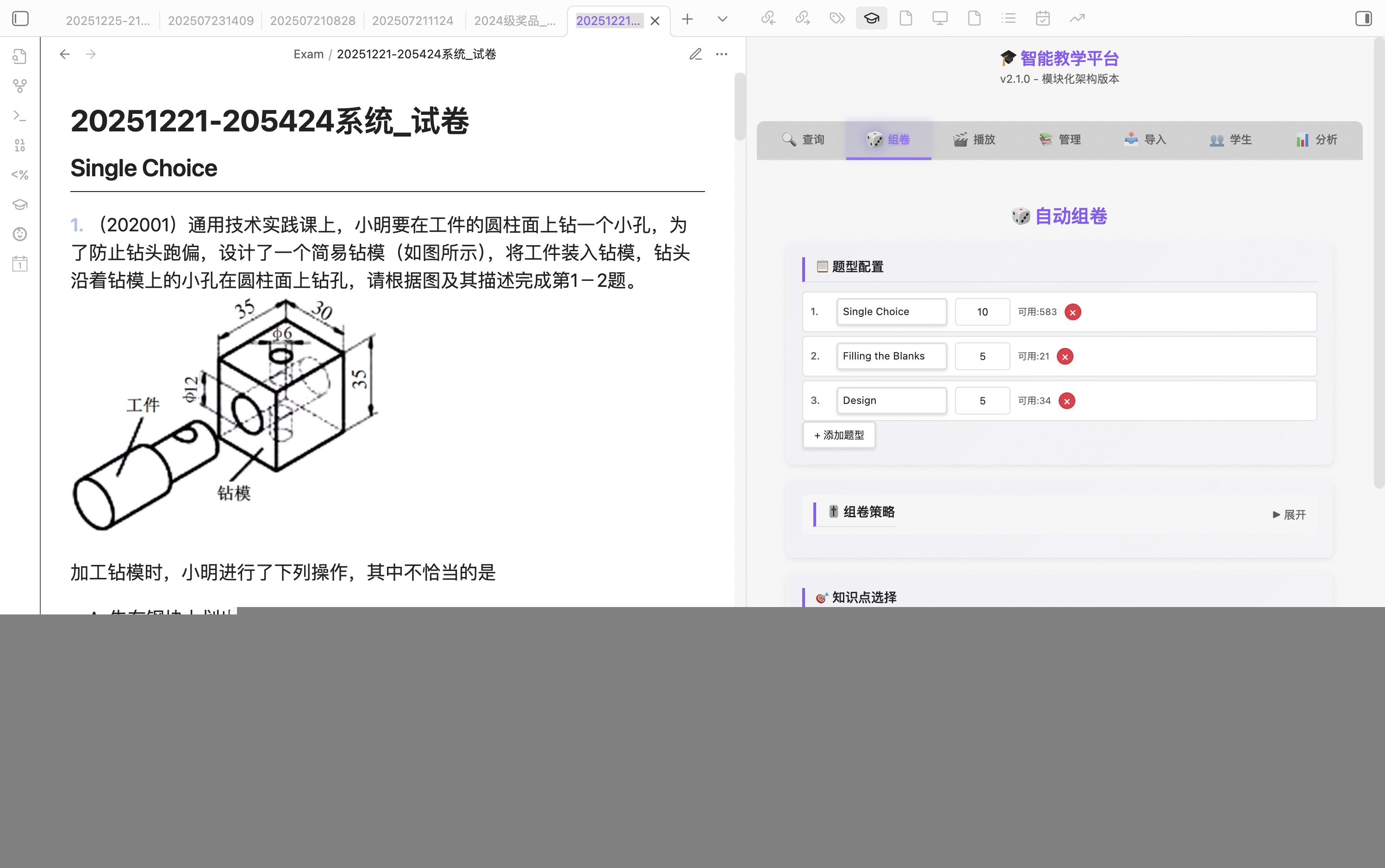1385x868 pixels.
Task: Open the more options menu for the document
Action: (x=721, y=54)
